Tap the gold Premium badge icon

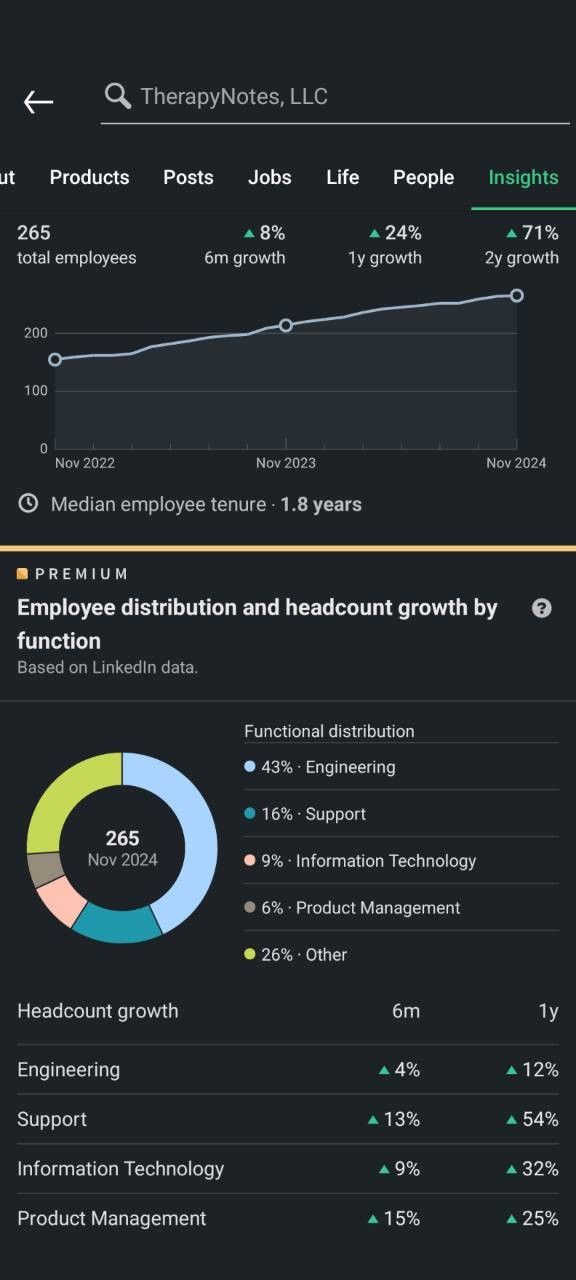[x=22, y=574]
